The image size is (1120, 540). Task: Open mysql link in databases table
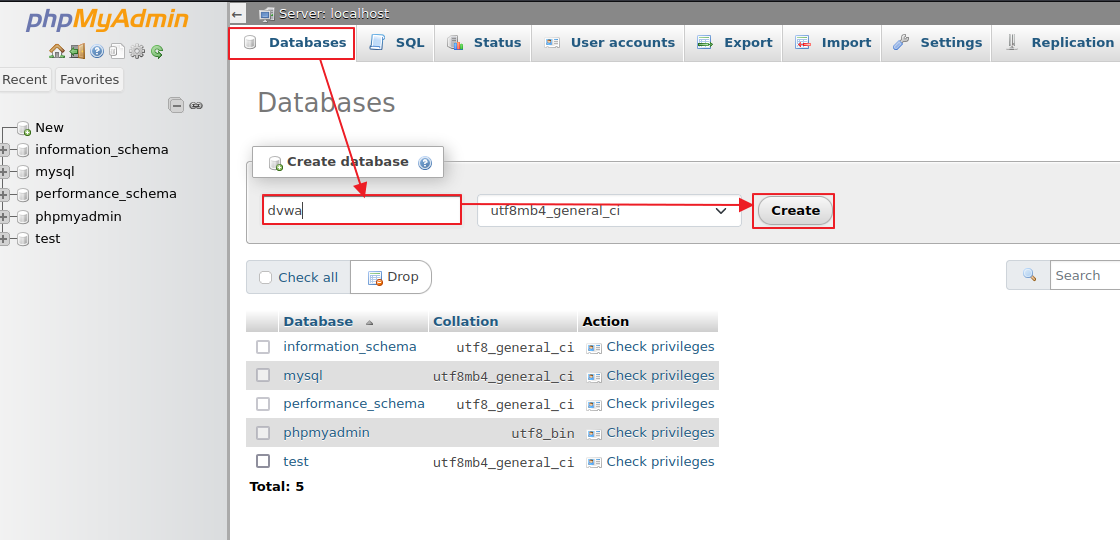point(303,375)
